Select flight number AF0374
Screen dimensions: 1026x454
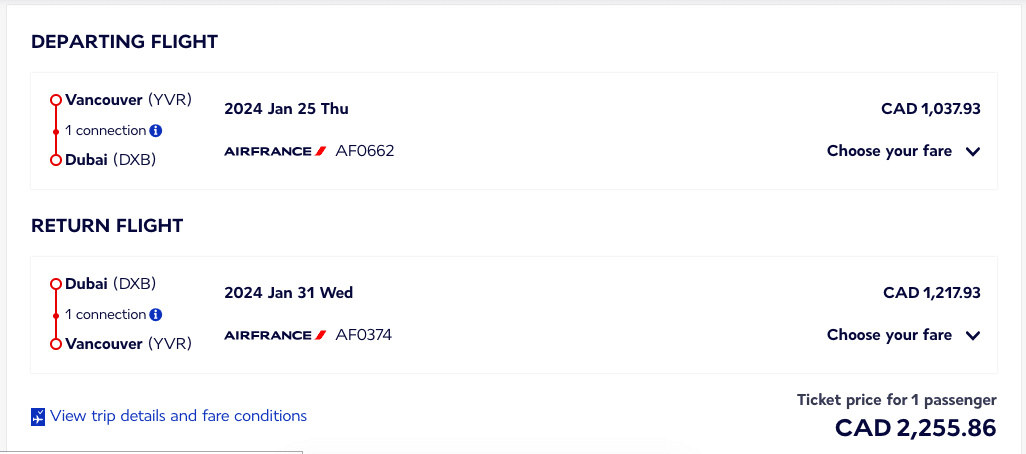tap(364, 335)
